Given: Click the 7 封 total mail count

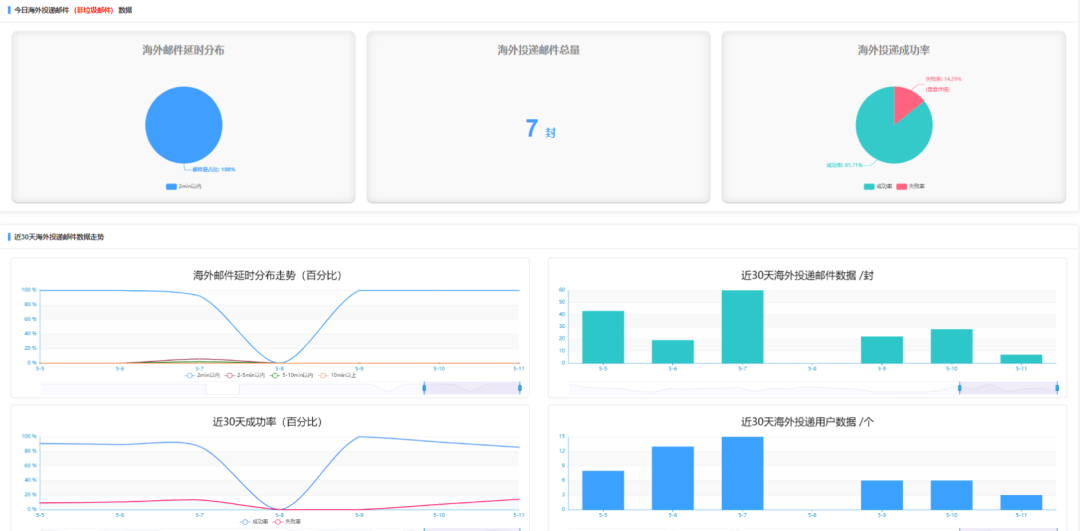Looking at the screenshot, I should (x=540, y=129).
